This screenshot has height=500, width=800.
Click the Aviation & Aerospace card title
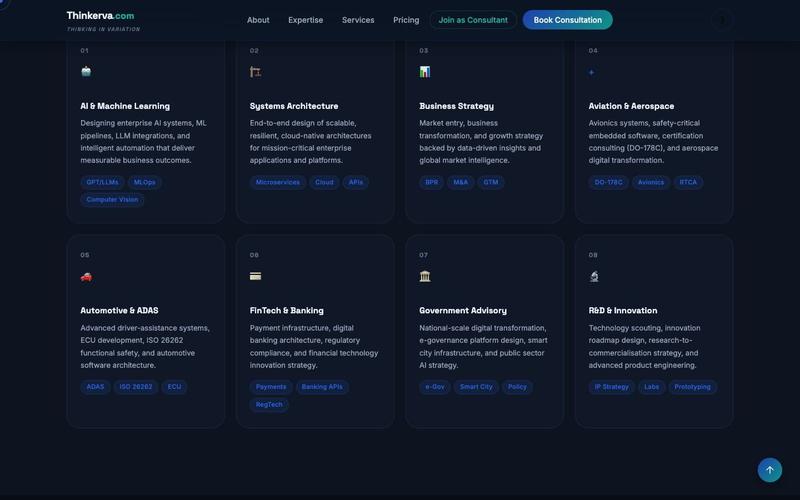[631, 106]
